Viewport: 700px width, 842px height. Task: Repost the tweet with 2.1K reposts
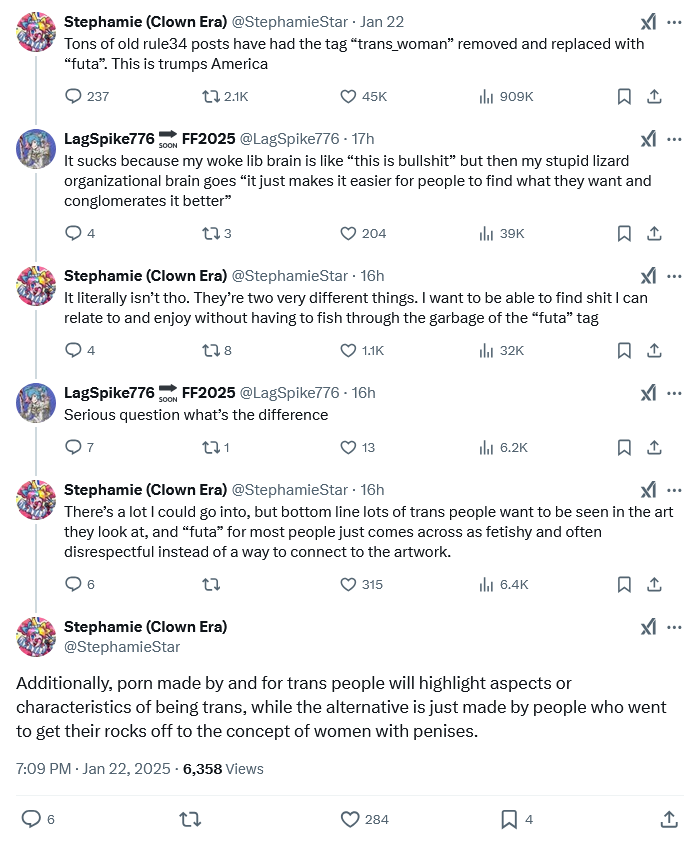pos(210,97)
